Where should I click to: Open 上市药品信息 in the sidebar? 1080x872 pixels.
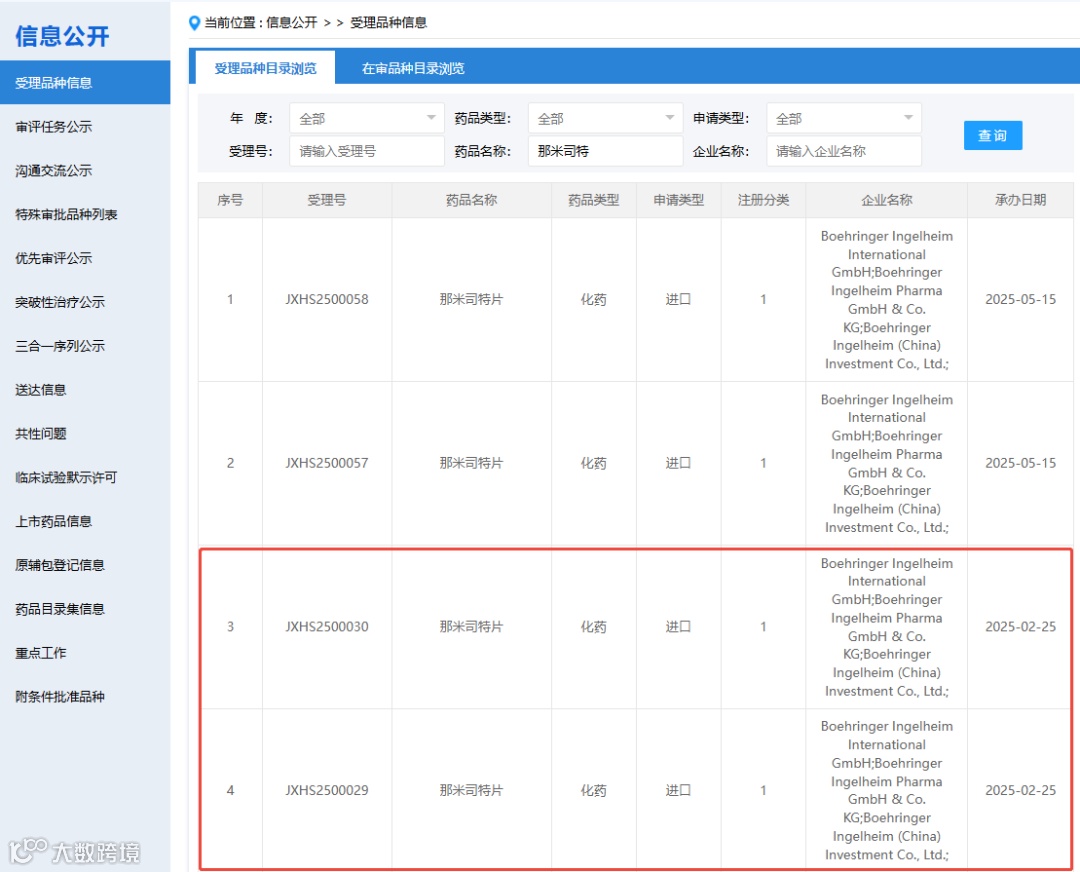[x=54, y=521]
